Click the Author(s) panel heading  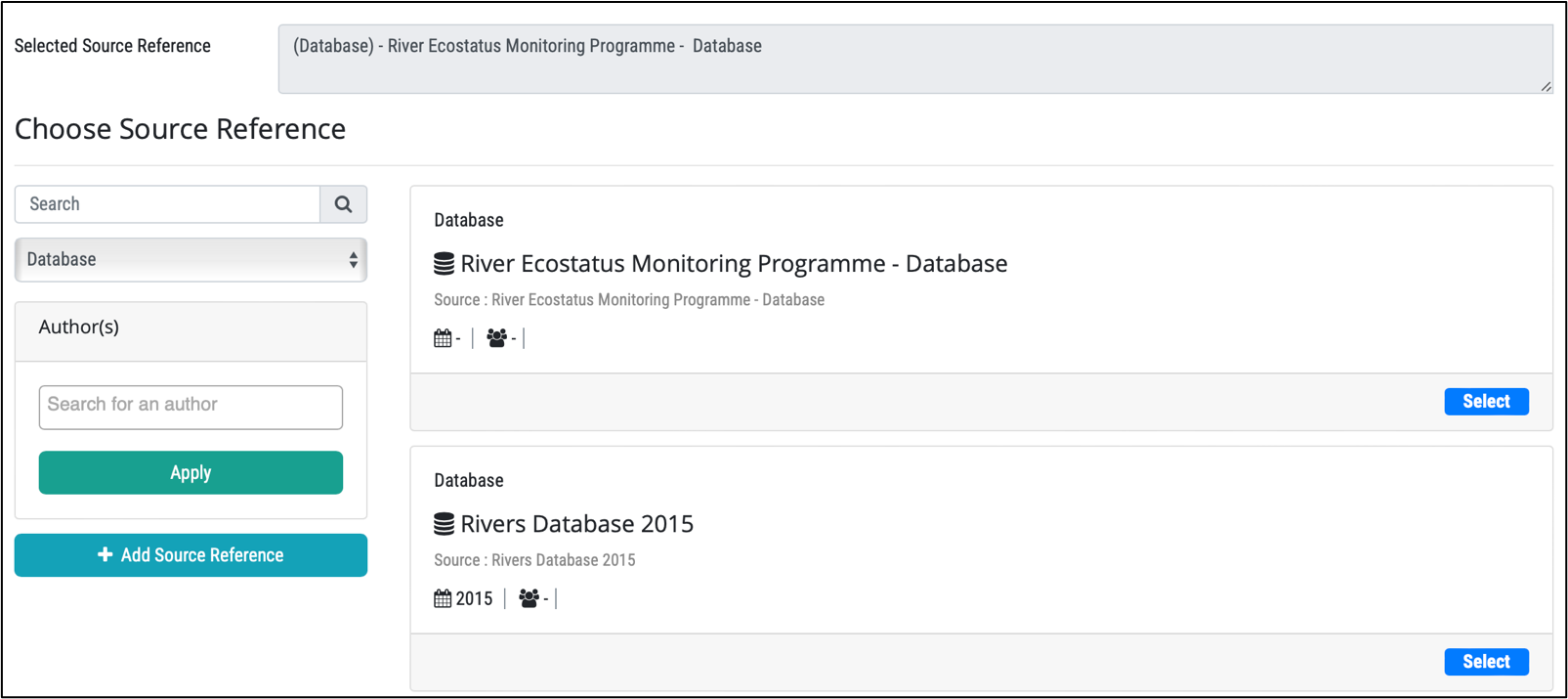[79, 328]
